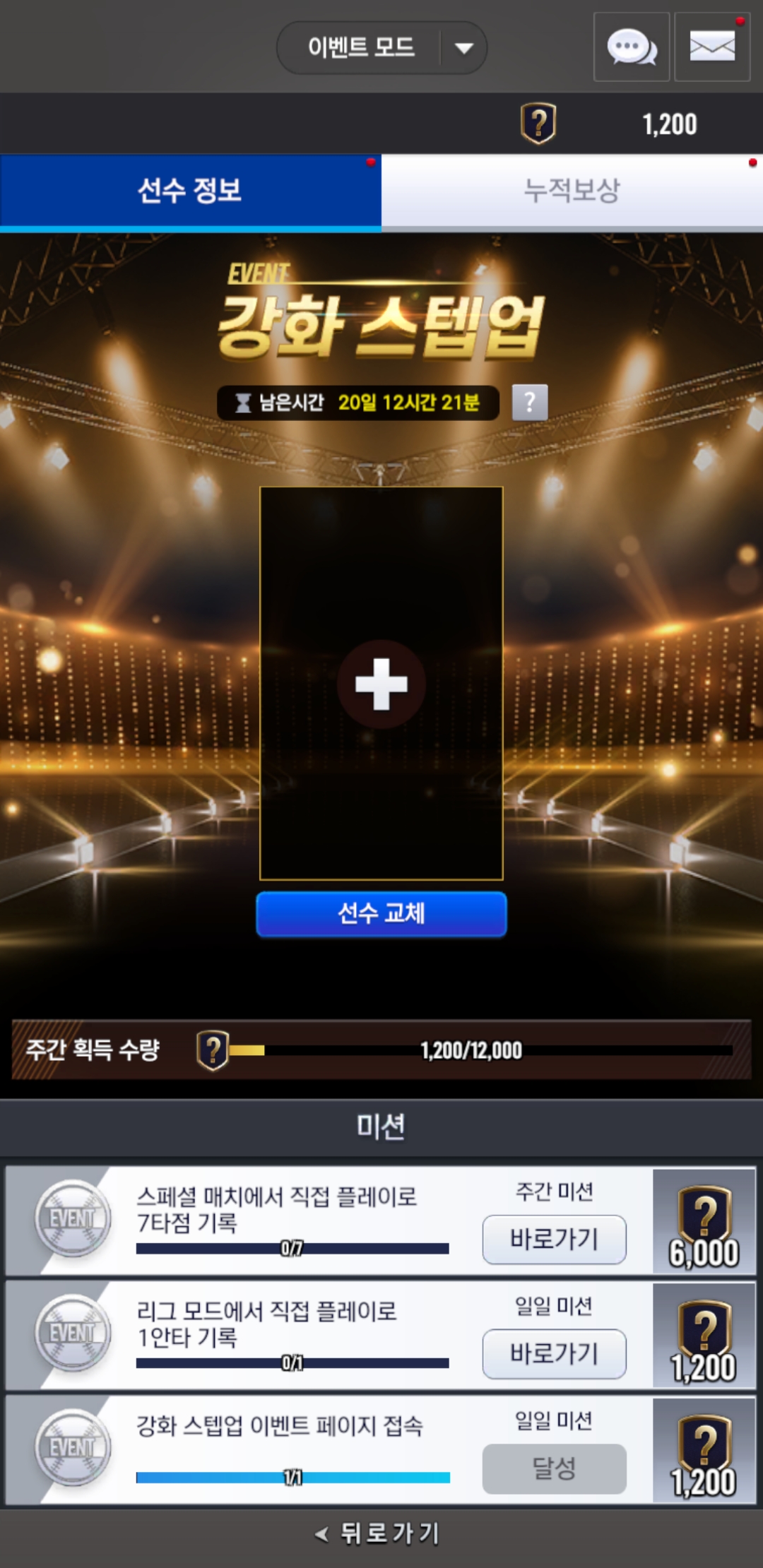
Task: Click 바로가기 for the weekly 7타점 mission
Action: pos(555,1240)
